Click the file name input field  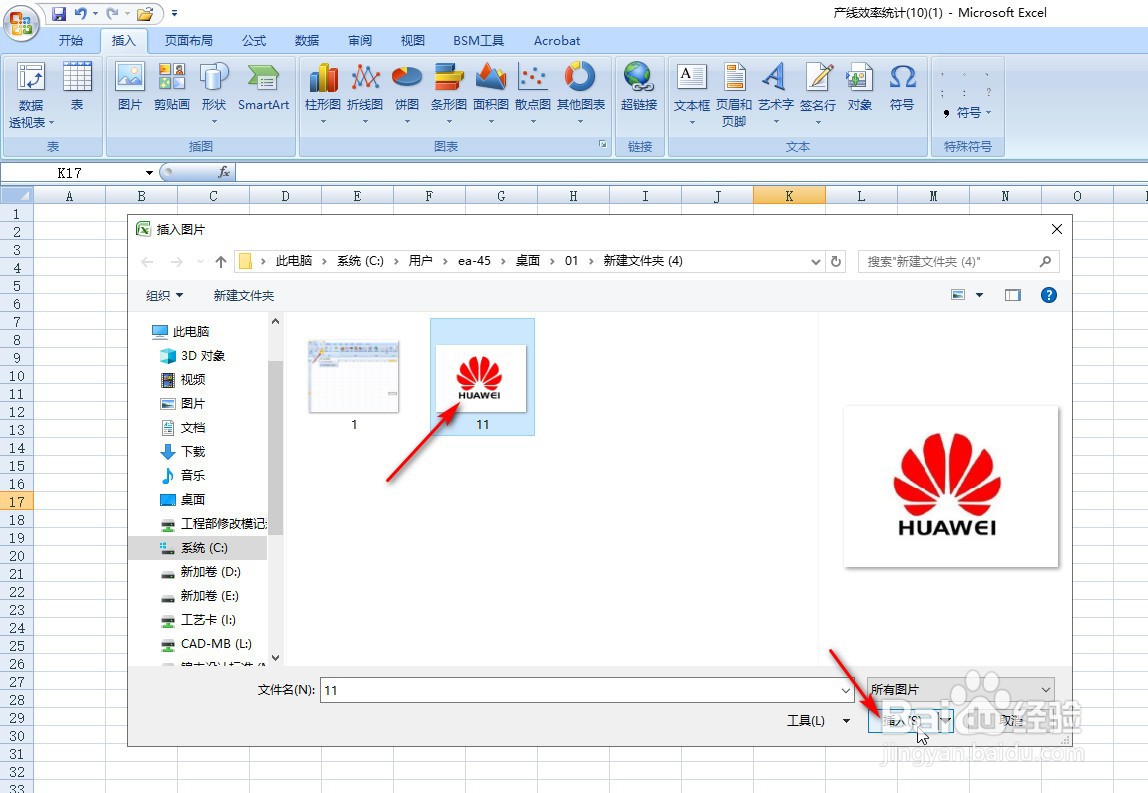coord(581,690)
